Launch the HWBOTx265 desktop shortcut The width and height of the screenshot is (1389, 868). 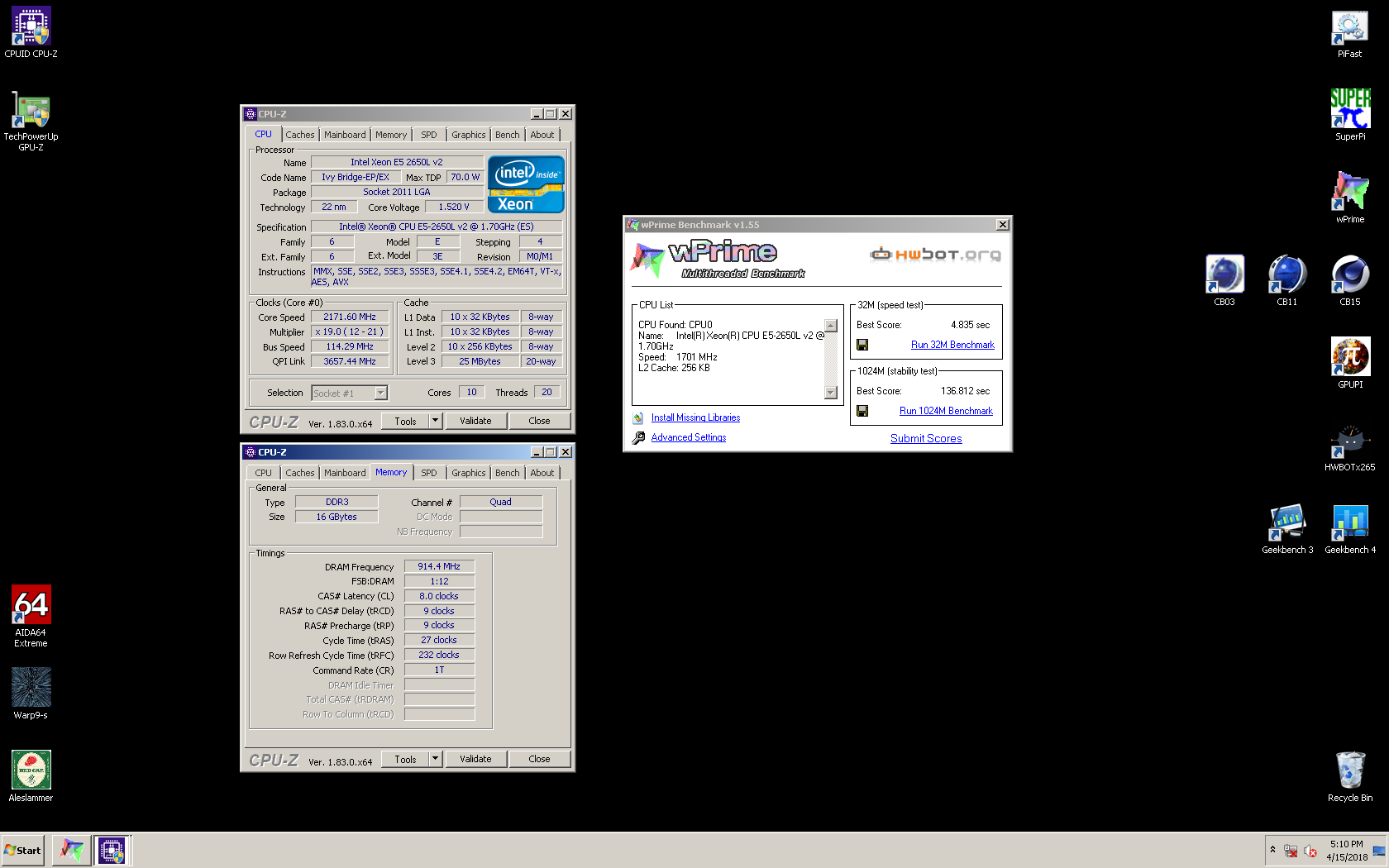click(x=1349, y=446)
